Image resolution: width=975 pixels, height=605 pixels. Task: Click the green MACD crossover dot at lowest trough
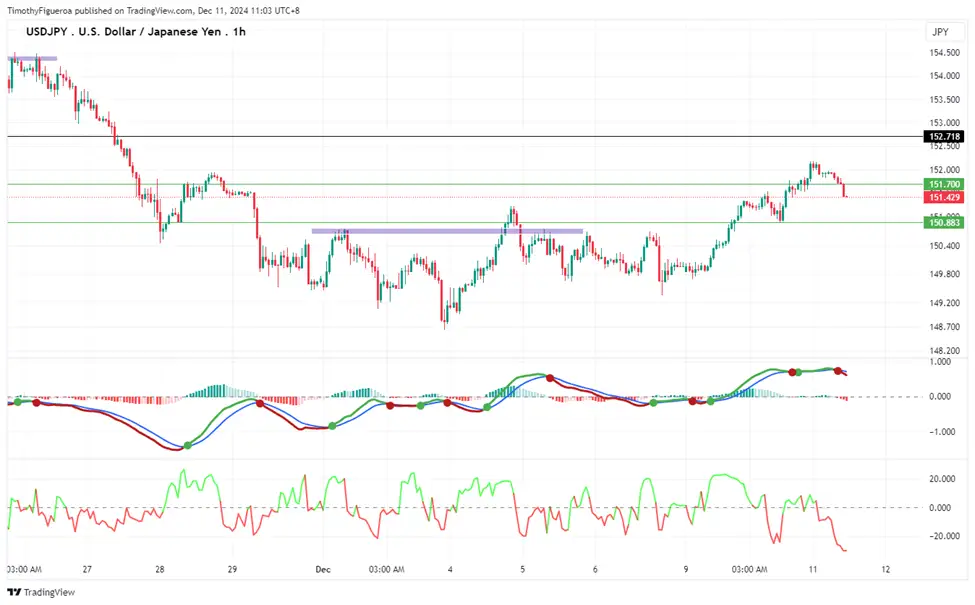(188, 445)
